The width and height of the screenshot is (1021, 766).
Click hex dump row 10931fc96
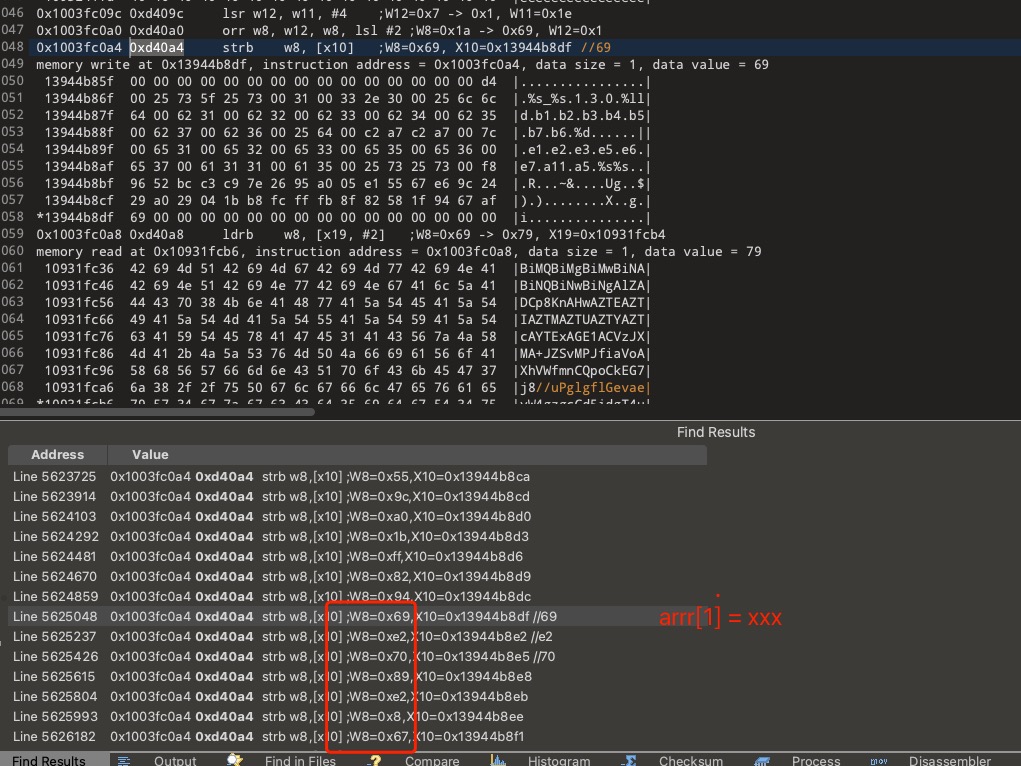(348, 370)
